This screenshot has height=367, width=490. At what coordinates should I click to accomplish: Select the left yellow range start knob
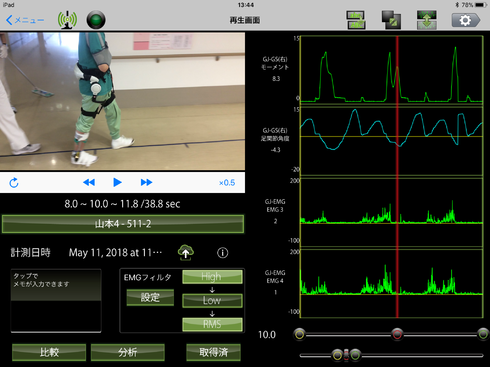(300, 334)
